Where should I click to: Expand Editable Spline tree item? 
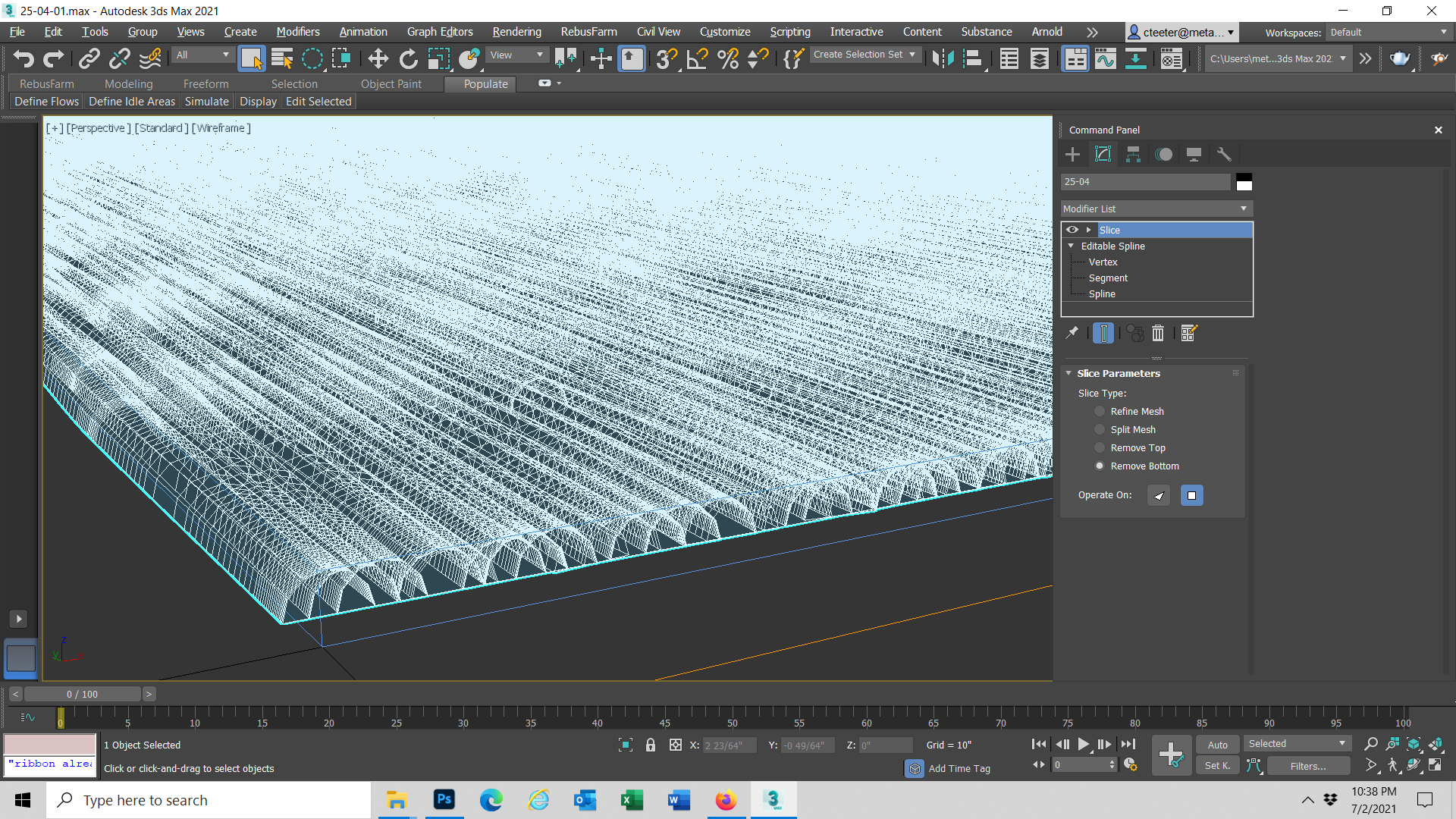(x=1073, y=245)
